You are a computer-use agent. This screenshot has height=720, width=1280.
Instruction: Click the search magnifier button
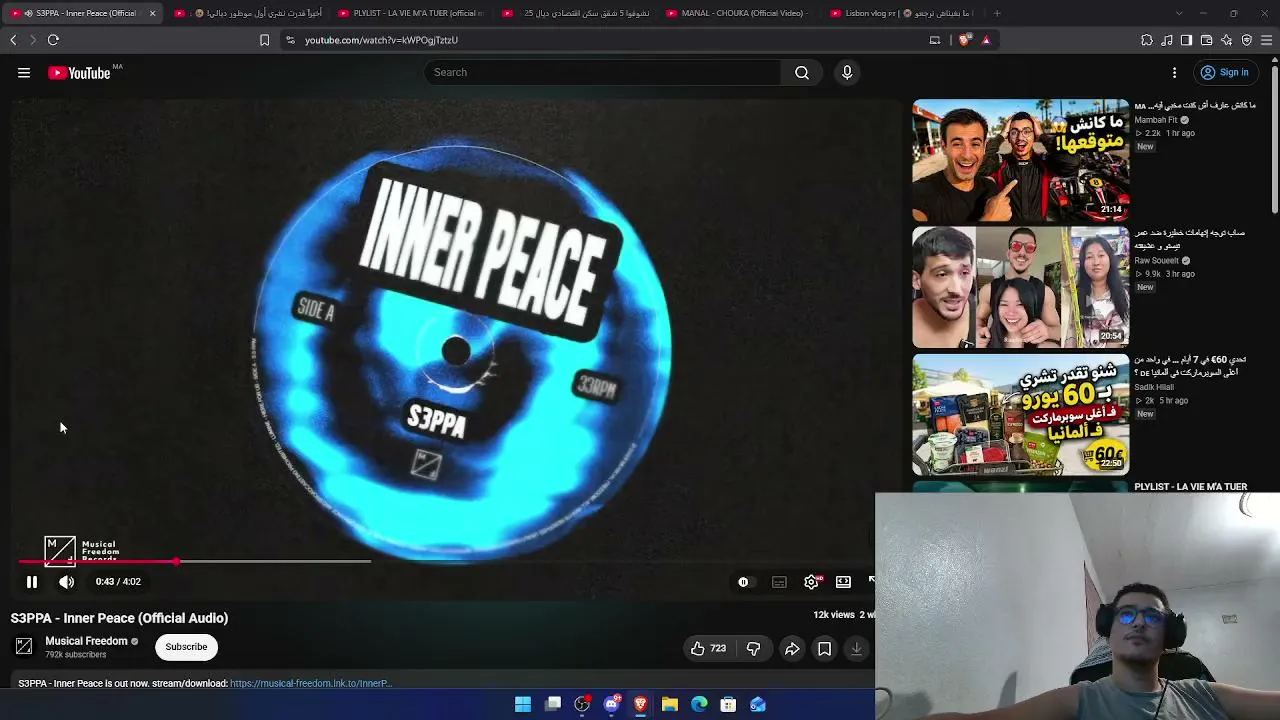pos(802,73)
